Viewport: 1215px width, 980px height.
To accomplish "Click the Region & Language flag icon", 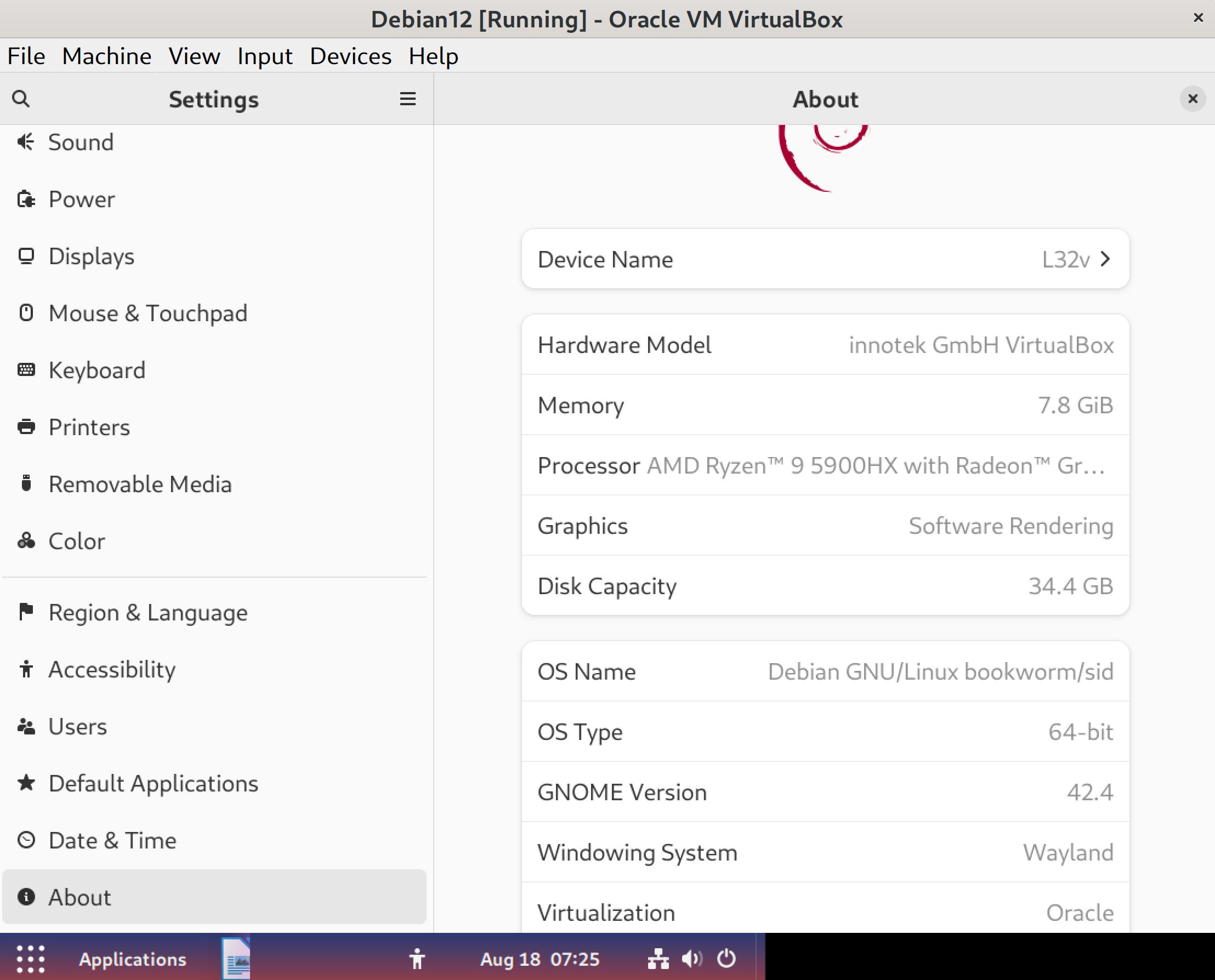I will 26,612.
